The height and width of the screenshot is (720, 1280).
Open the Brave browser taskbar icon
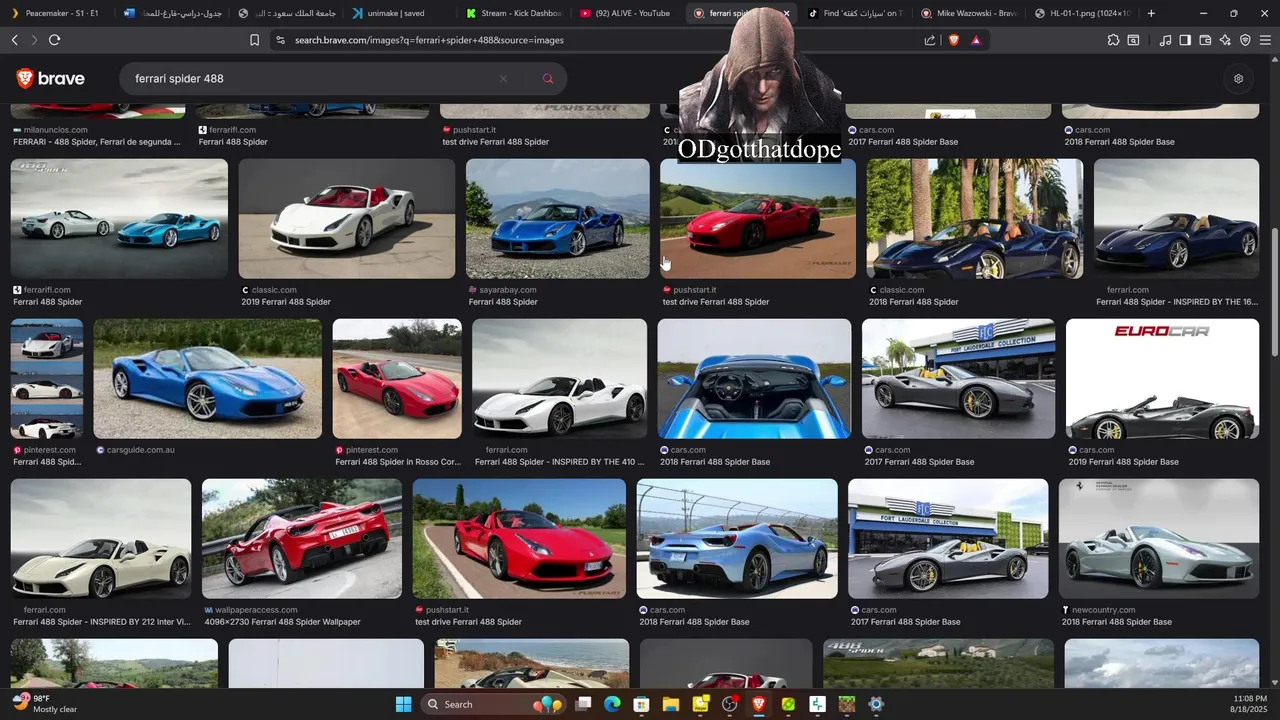click(x=759, y=704)
